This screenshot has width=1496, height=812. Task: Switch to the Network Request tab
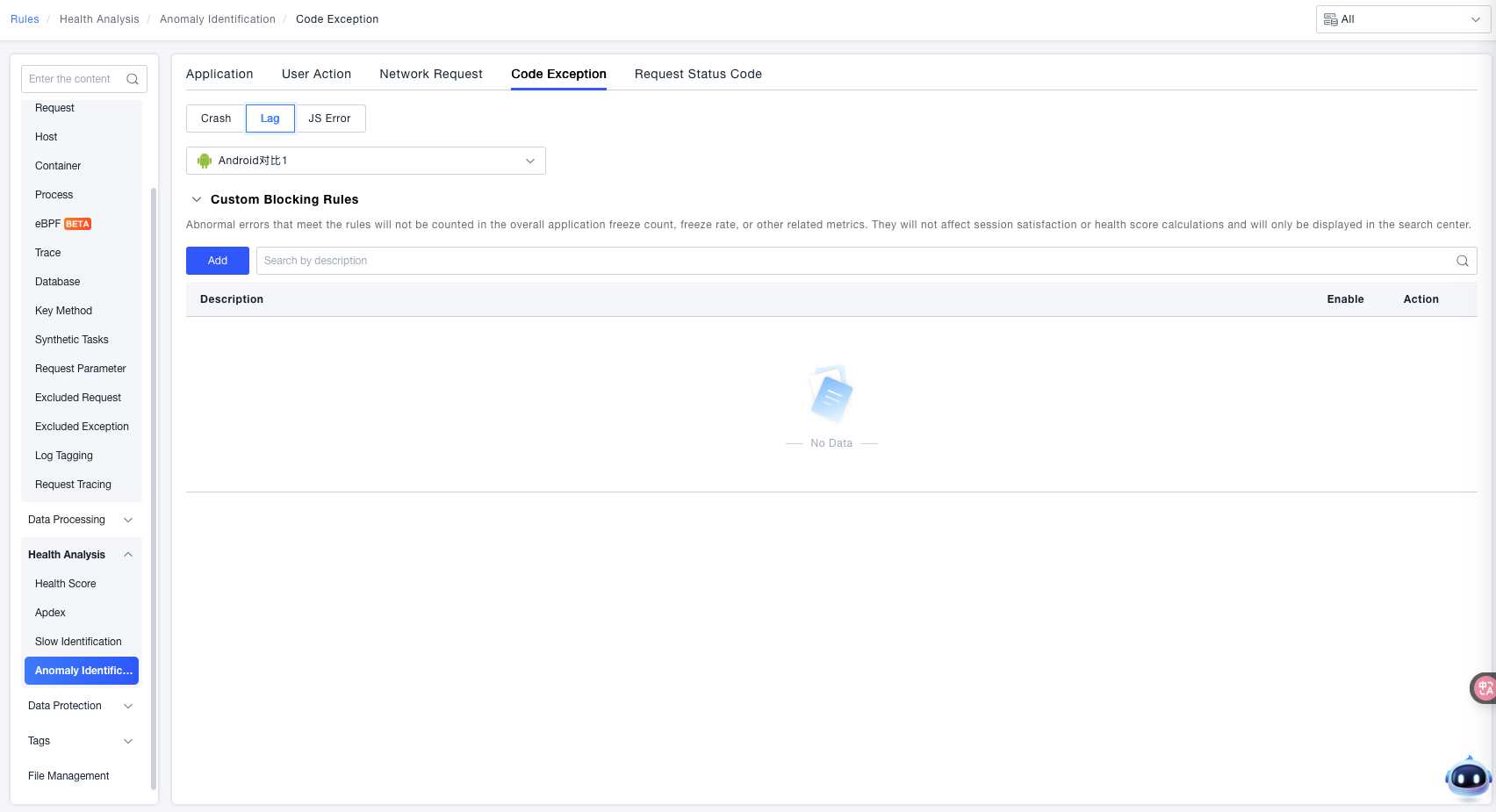pos(430,74)
